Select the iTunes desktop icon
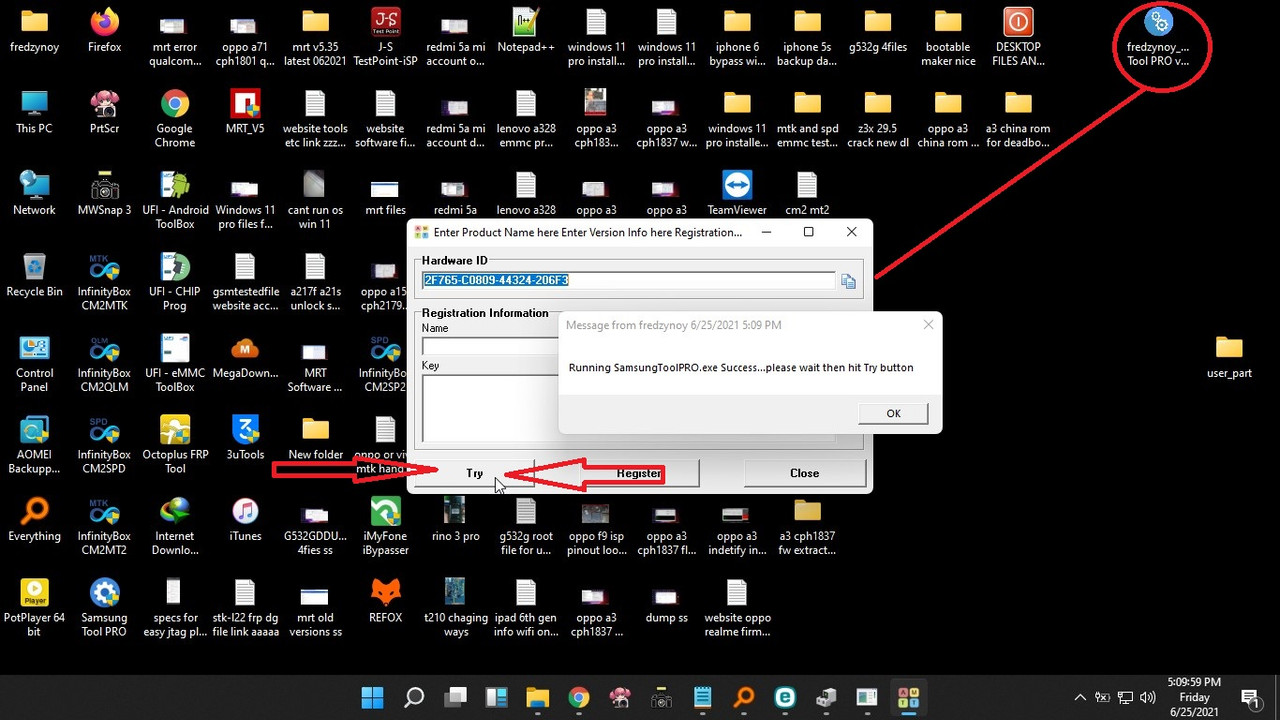Viewport: 1280px width, 720px height. pos(245,520)
